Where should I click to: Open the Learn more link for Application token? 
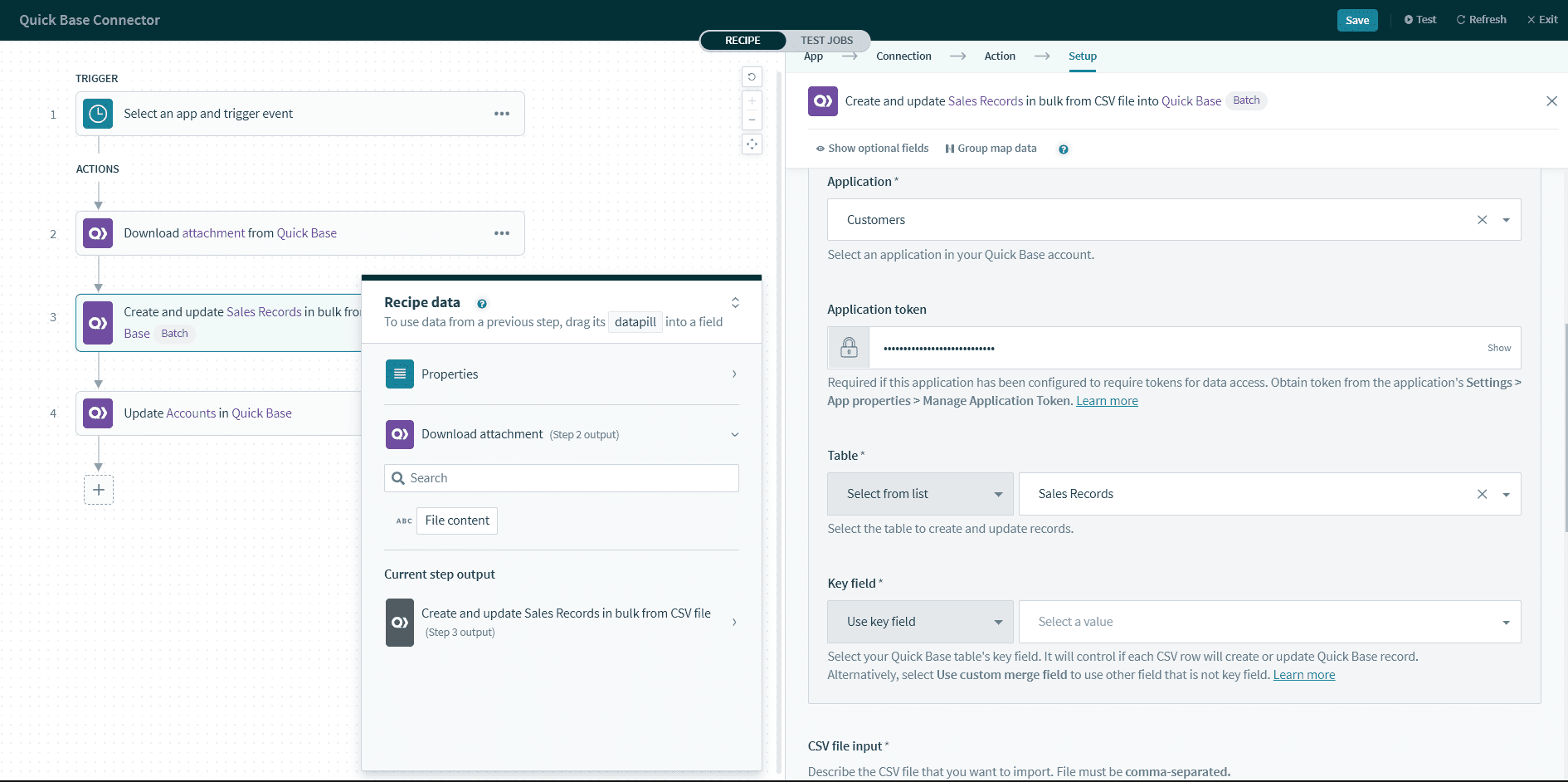(x=1107, y=401)
